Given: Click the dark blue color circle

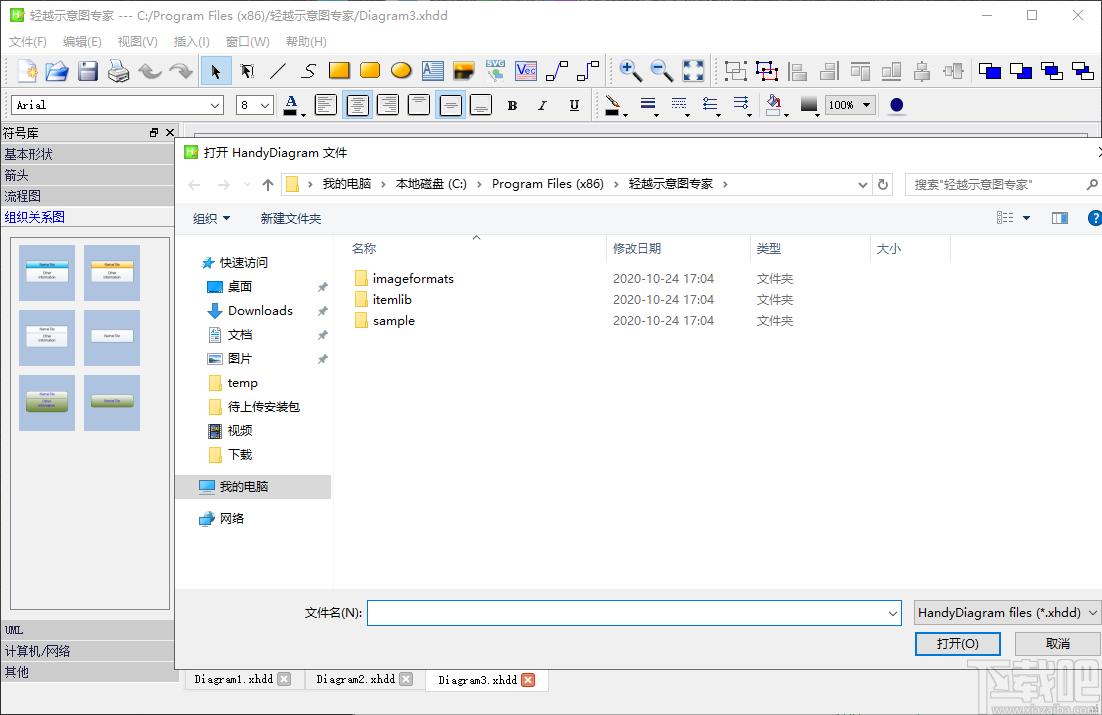Looking at the screenshot, I should (896, 105).
